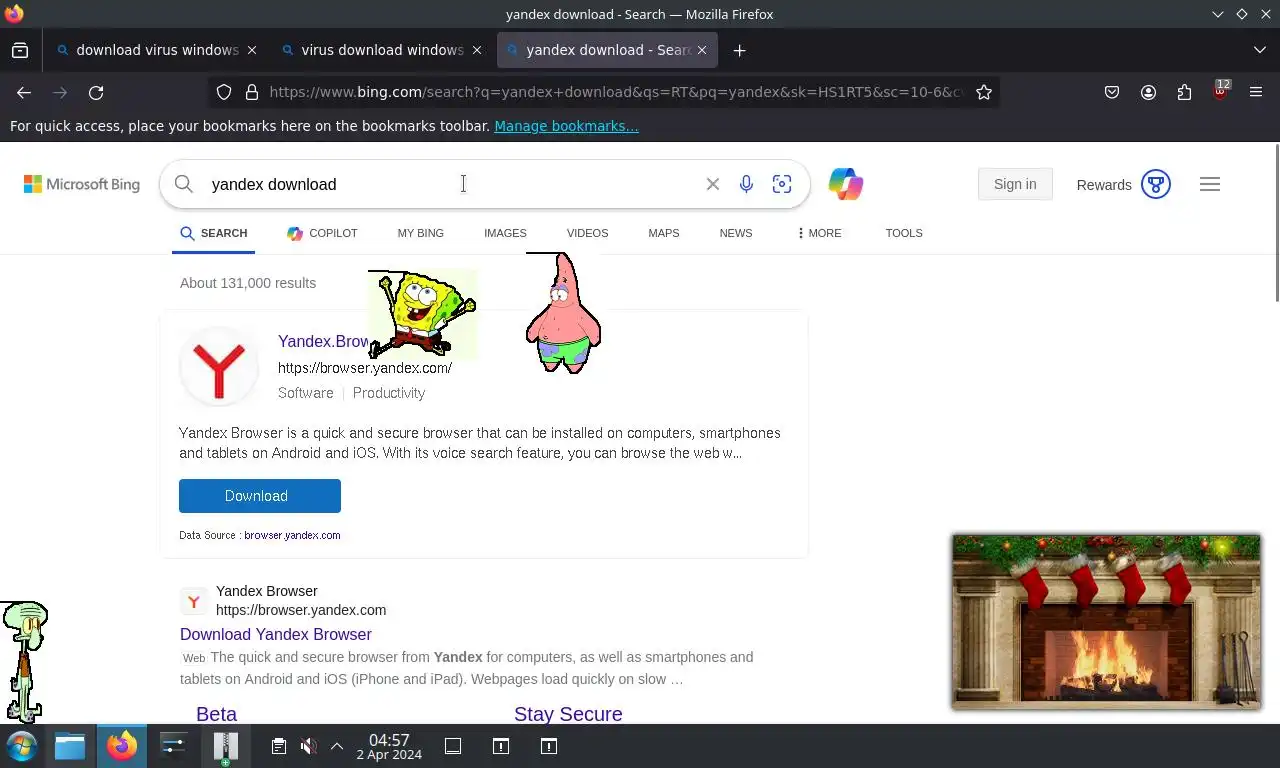The image size is (1280, 768).
Task: Open the Bing TOOLS option
Action: click(904, 233)
